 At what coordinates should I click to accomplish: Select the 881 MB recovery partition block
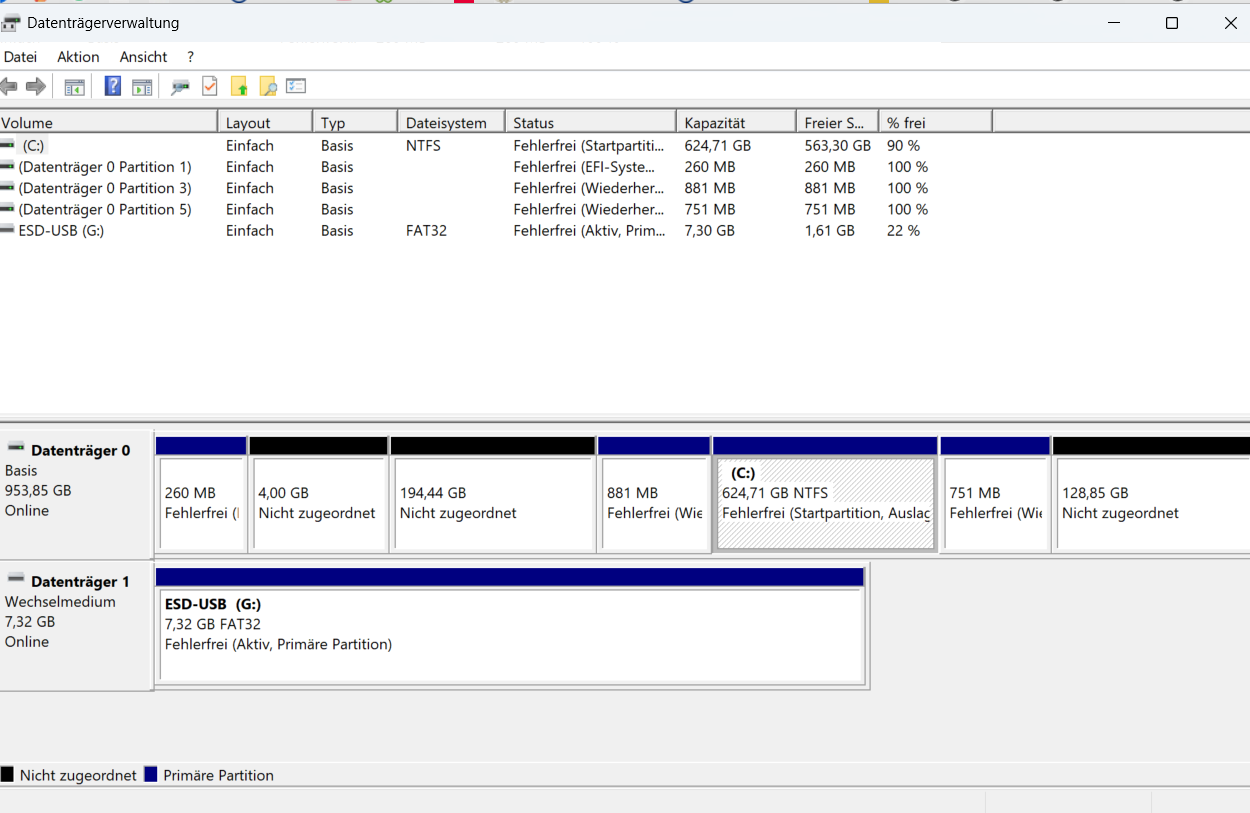(x=654, y=495)
